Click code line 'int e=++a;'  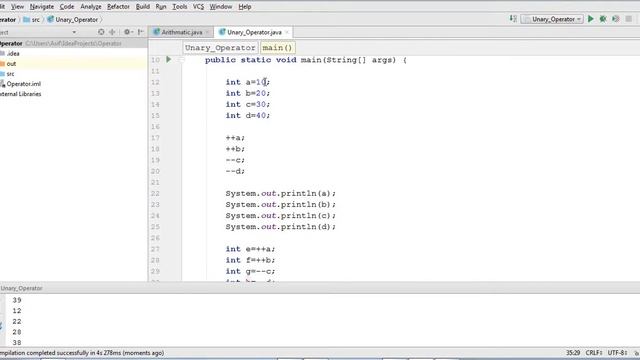pos(251,249)
